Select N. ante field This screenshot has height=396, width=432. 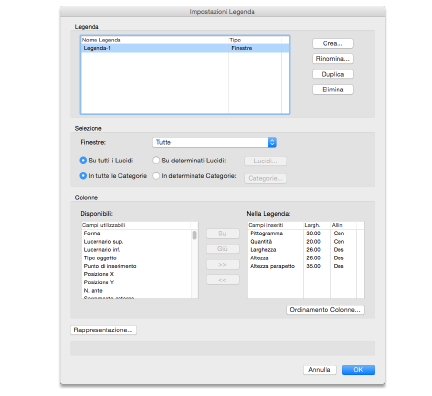136,291
